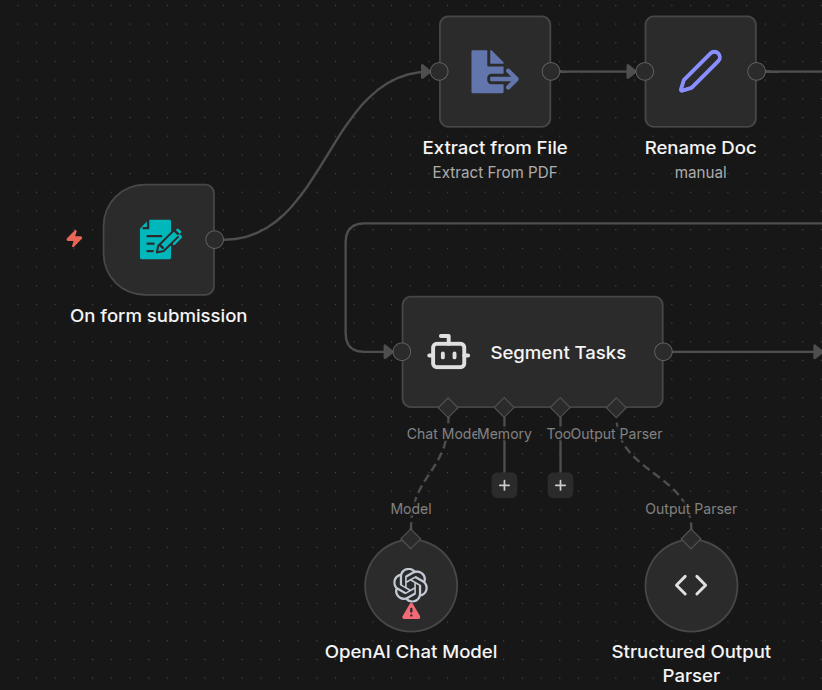Image resolution: width=822 pixels, height=690 pixels.
Task: Click the red lightning bolt trigger indicator
Action: pos(74,239)
